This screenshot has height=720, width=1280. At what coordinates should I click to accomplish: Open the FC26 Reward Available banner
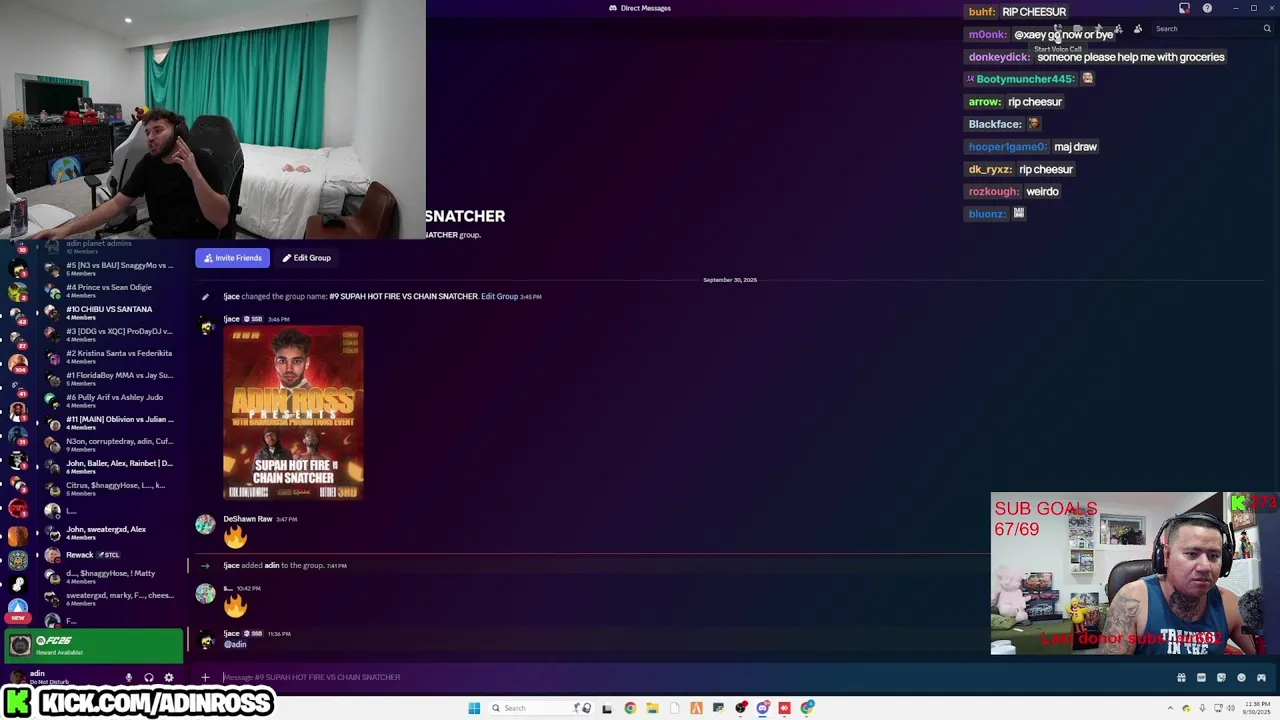[94, 646]
